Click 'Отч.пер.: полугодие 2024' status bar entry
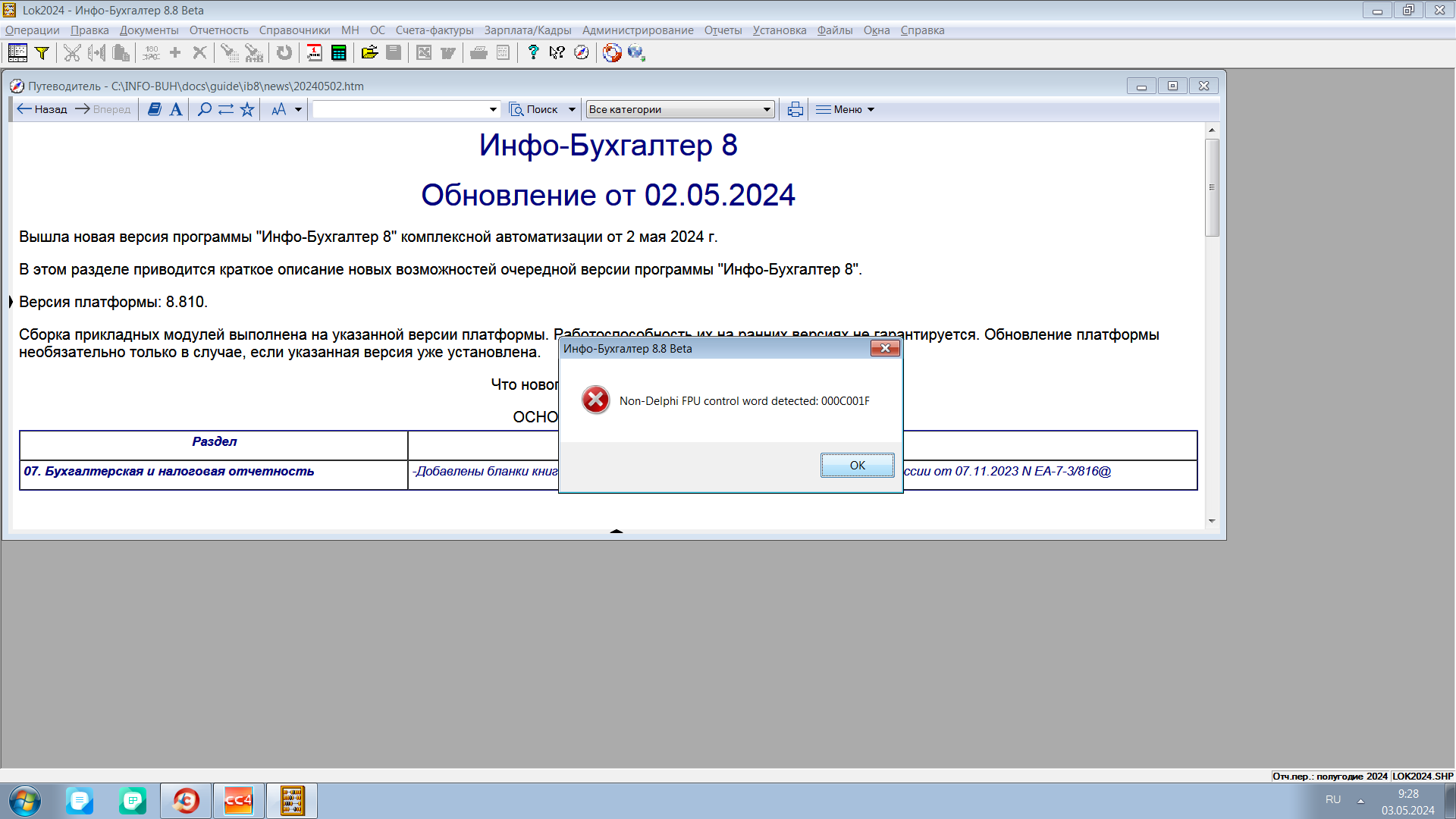Image resolution: width=1456 pixels, height=819 pixels. coord(1330,777)
